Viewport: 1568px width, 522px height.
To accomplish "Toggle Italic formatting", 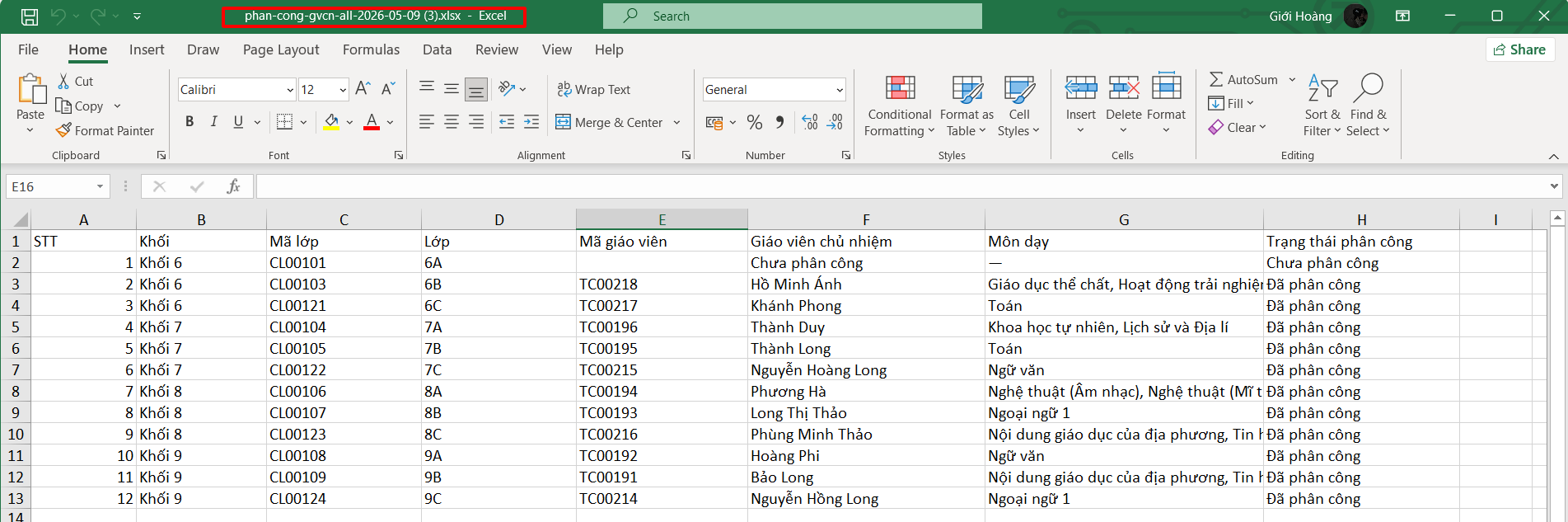I will (214, 122).
